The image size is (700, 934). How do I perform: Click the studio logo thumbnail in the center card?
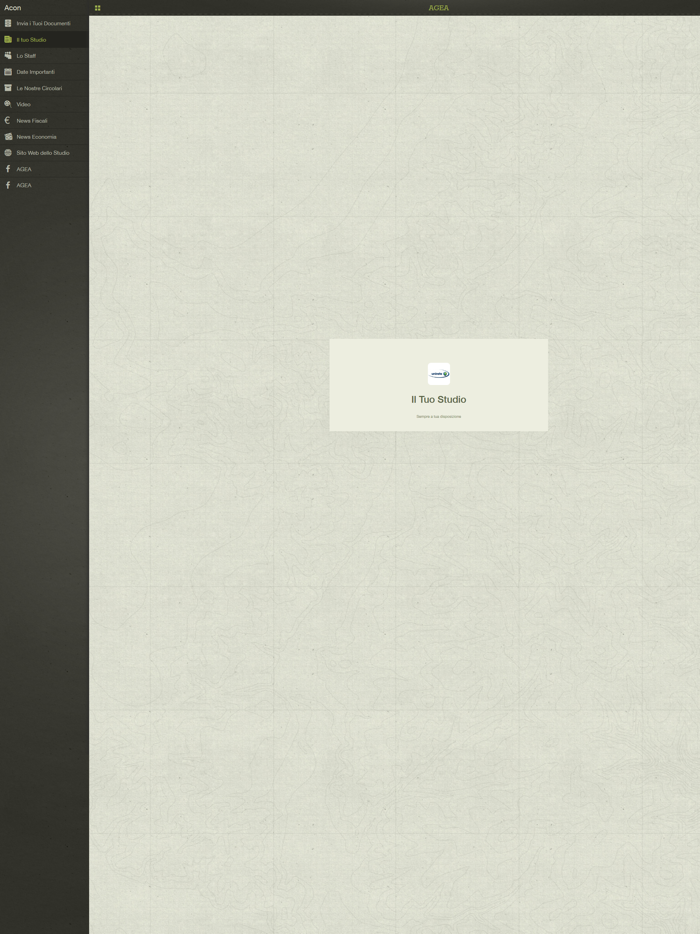438,374
